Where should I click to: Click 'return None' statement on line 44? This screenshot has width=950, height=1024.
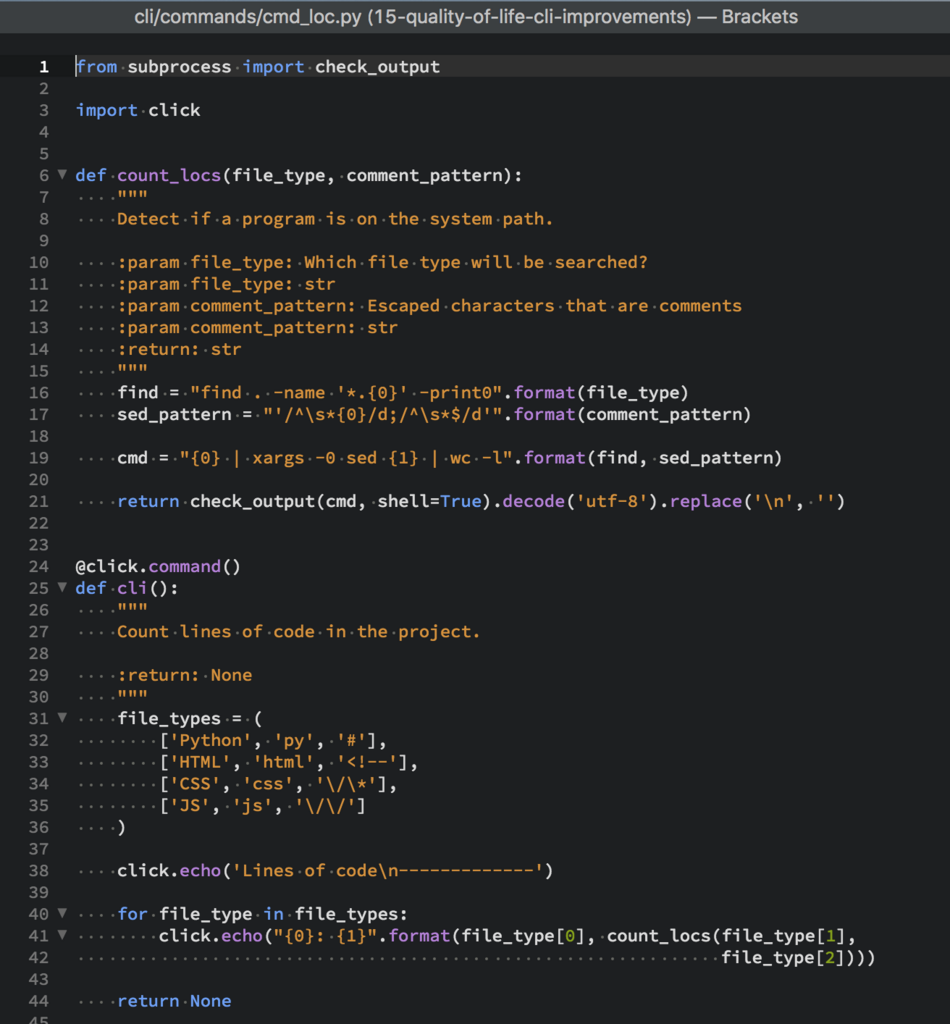(x=174, y=1001)
